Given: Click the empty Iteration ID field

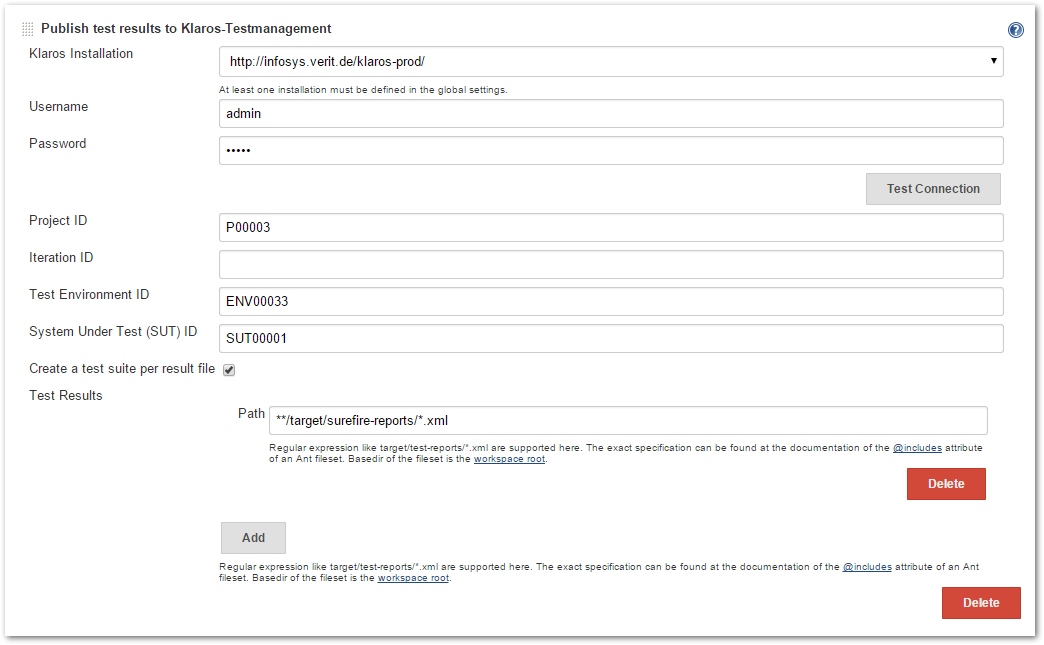Looking at the screenshot, I should (611, 264).
